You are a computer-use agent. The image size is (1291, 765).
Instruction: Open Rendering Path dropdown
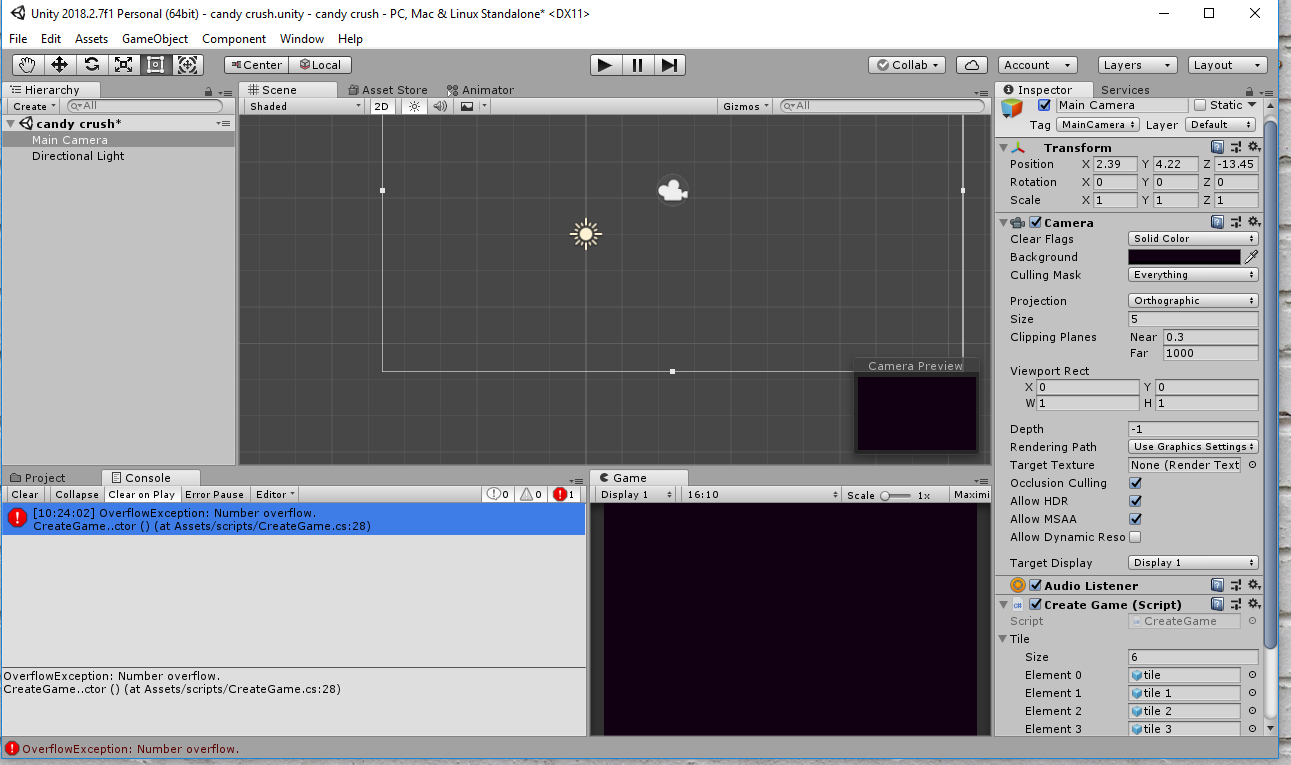(x=1193, y=447)
